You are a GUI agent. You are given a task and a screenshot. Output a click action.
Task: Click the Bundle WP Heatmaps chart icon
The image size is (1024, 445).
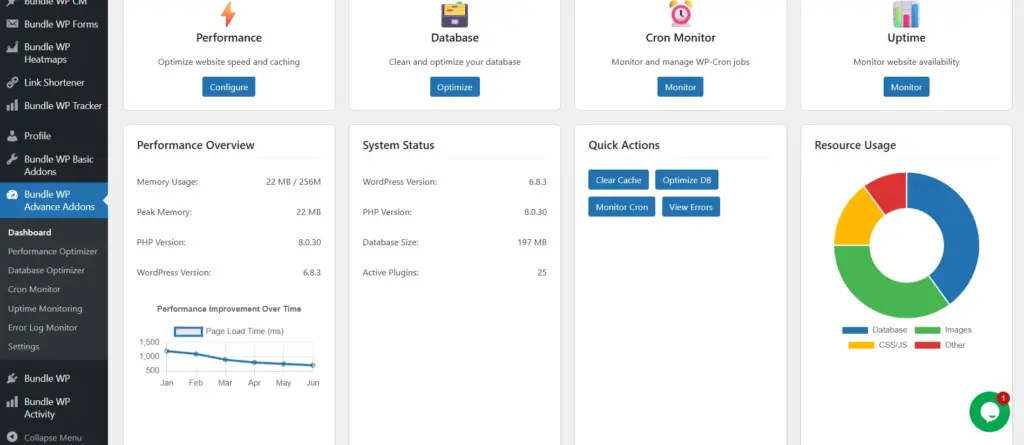click(12, 47)
